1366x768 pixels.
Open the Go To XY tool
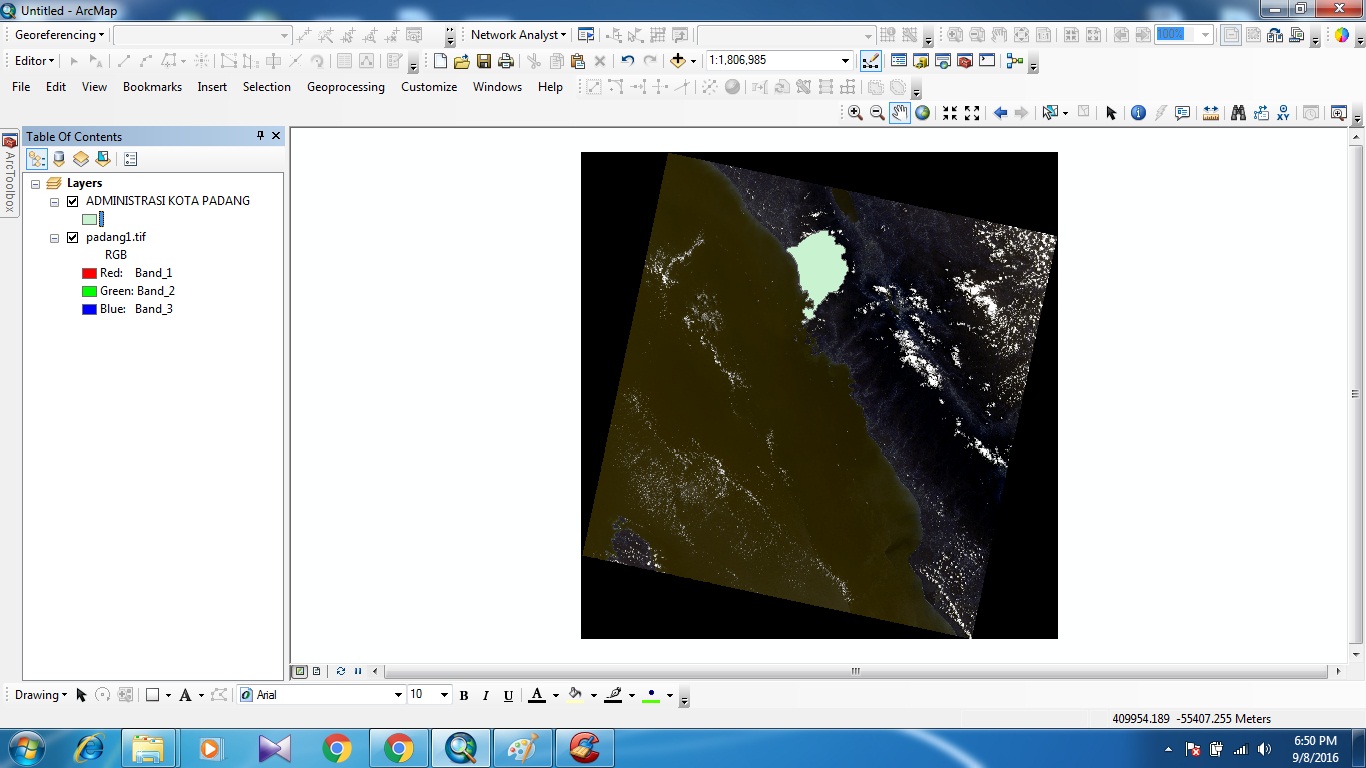[x=1285, y=112]
